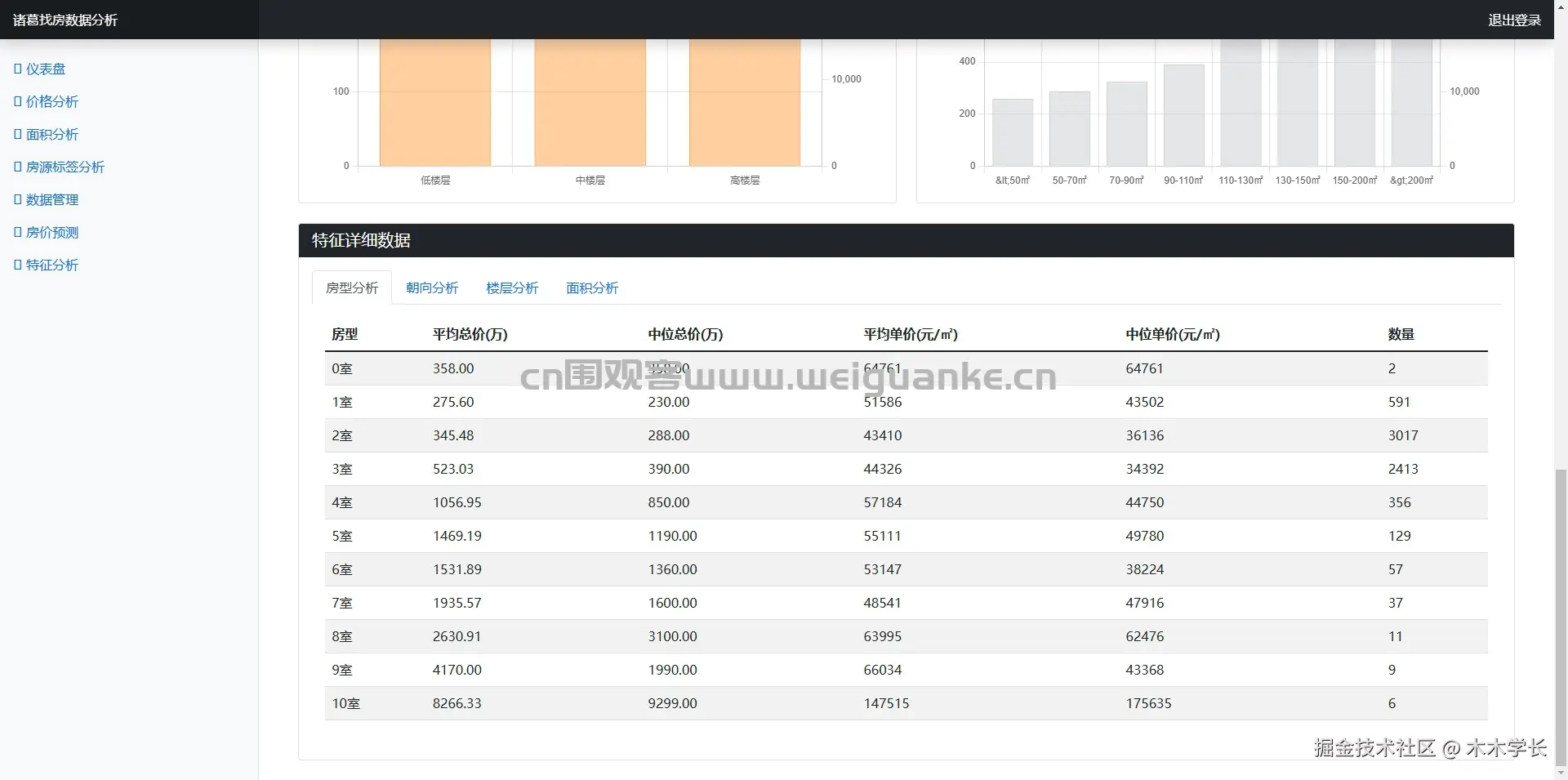Click the 6室 row label

[x=342, y=569]
